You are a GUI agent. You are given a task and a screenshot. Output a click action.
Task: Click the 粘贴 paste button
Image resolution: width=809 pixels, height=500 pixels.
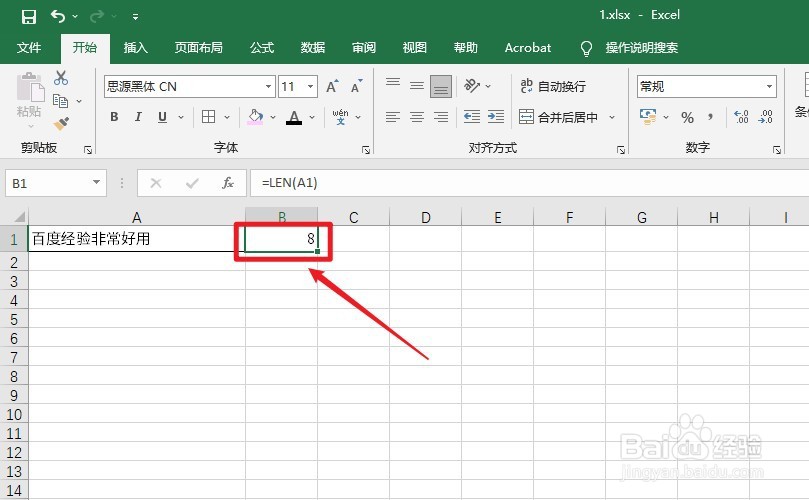point(29,95)
